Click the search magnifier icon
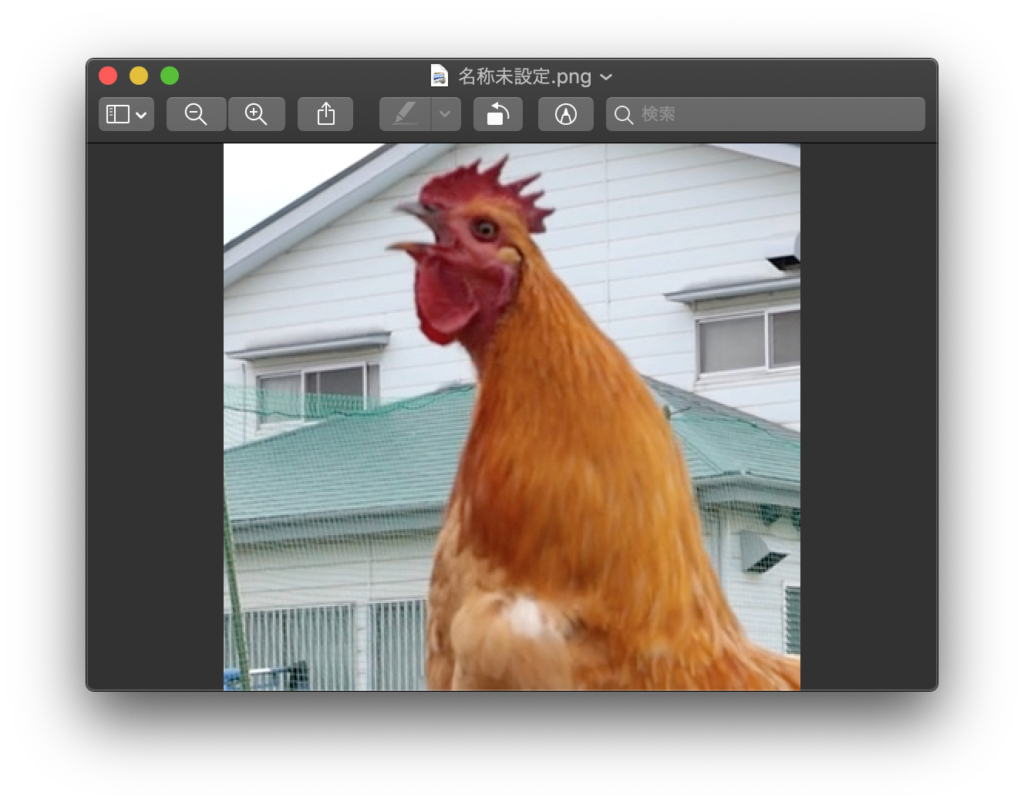This screenshot has width=1024, height=805. point(624,115)
